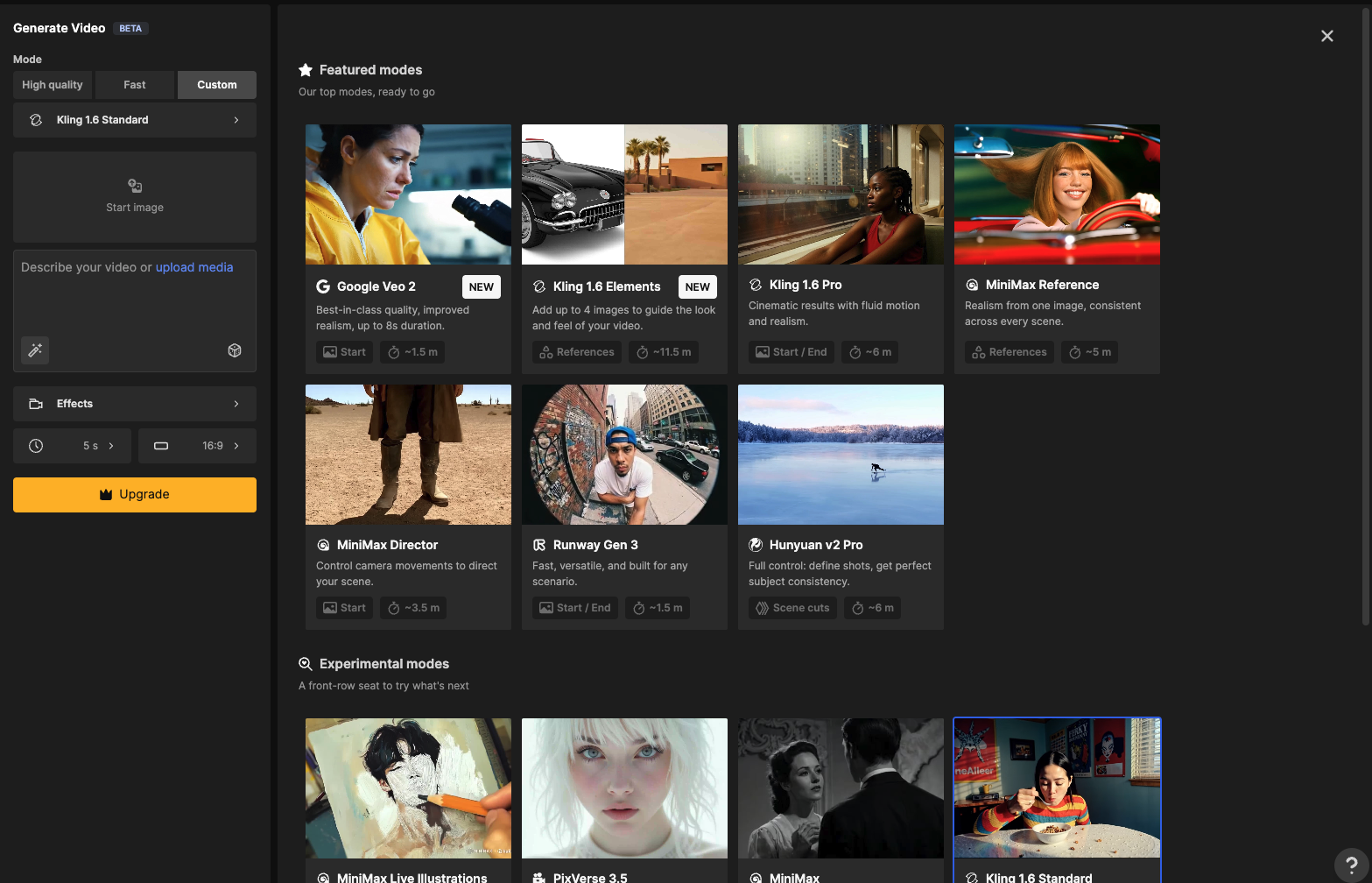Select the Google Veo 2 thumbnail
This screenshot has height=883, width=1372.
[x=408, y=194]
